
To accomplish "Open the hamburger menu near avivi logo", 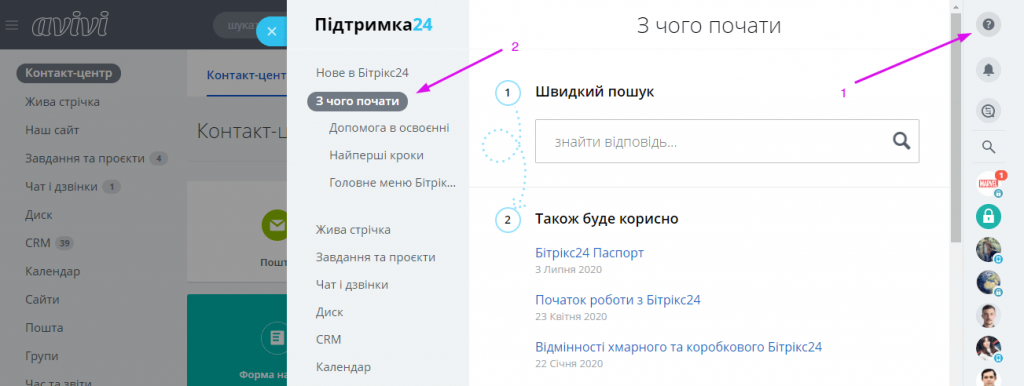I will coord(12,25).
